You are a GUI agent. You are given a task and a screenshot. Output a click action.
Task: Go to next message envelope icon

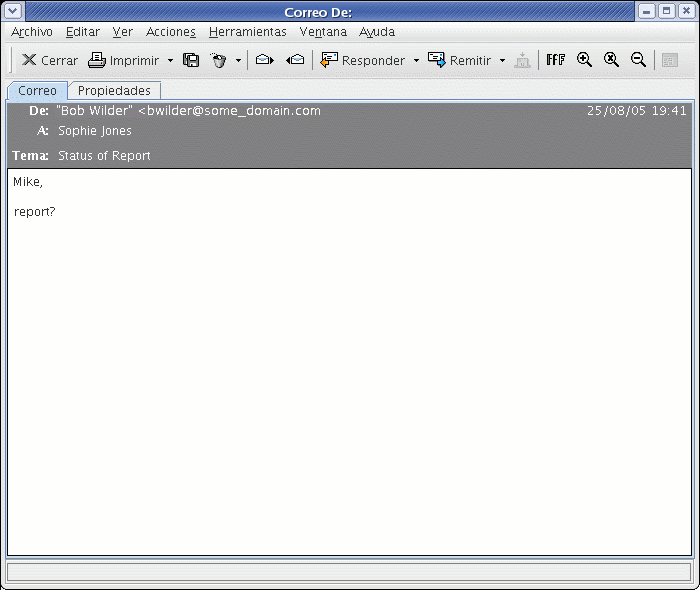point(264,59)
